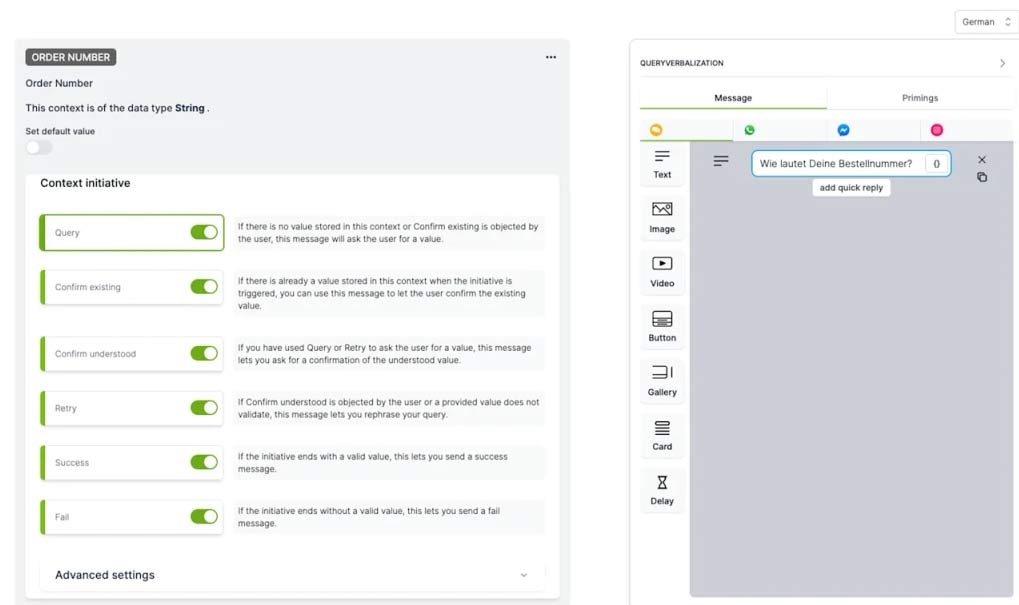The height and width of the screenshot is (605, 1019).
Task: Click the 'Context initiative' heading
Action: [85, 183]
